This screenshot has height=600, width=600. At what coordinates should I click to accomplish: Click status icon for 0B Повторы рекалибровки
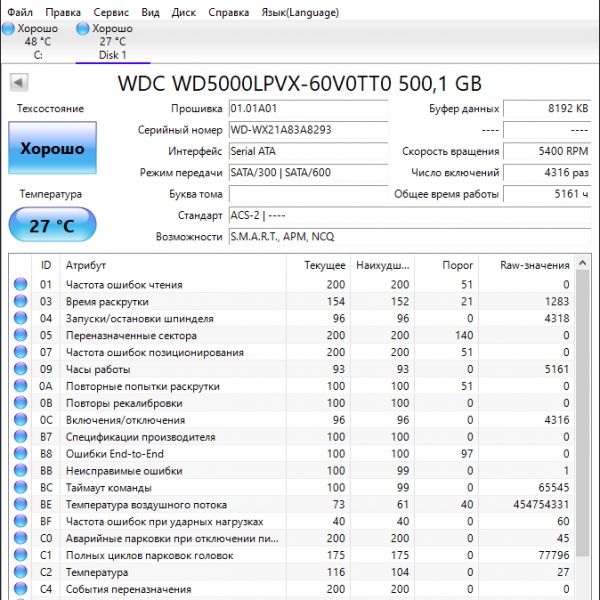(x=20, y=403)
